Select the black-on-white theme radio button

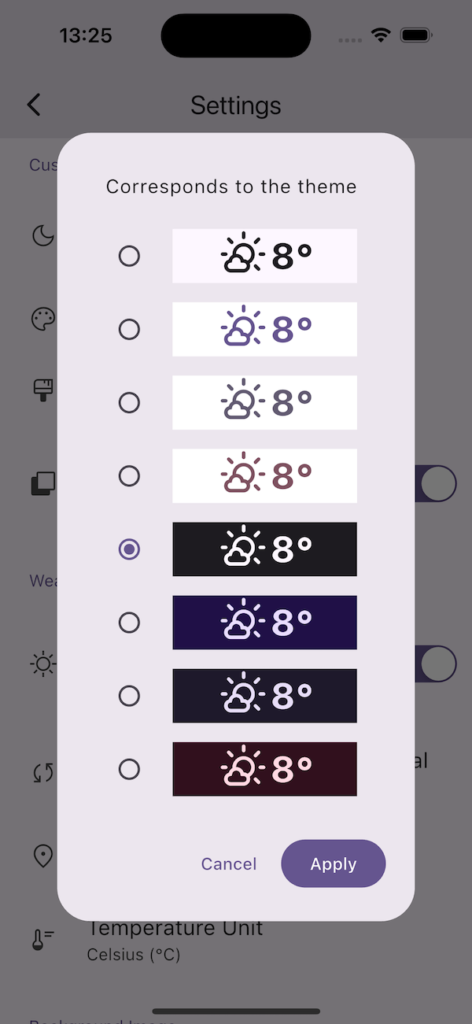coord(129,256)
